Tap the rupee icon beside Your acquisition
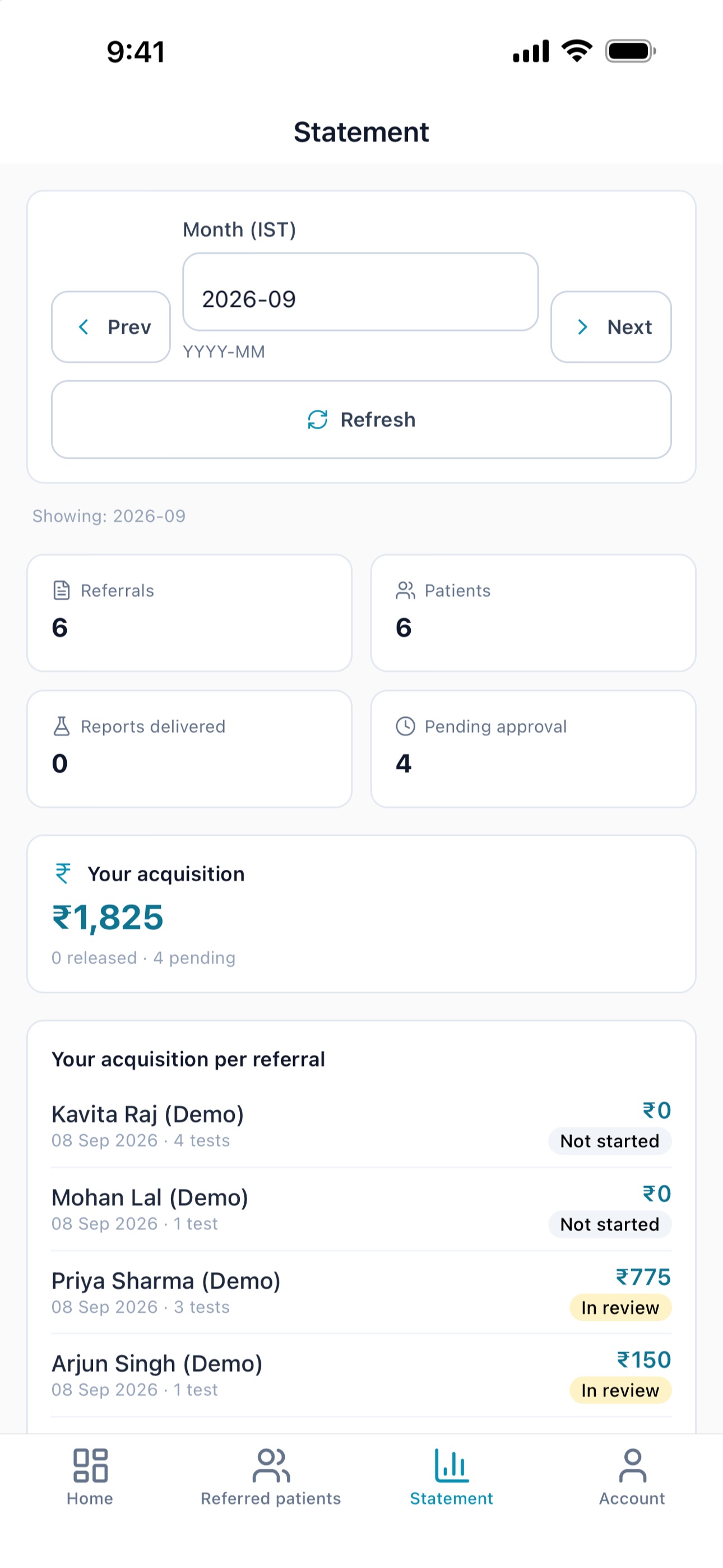The width and height of the screenshot is (723, 1568). (63, 874)
